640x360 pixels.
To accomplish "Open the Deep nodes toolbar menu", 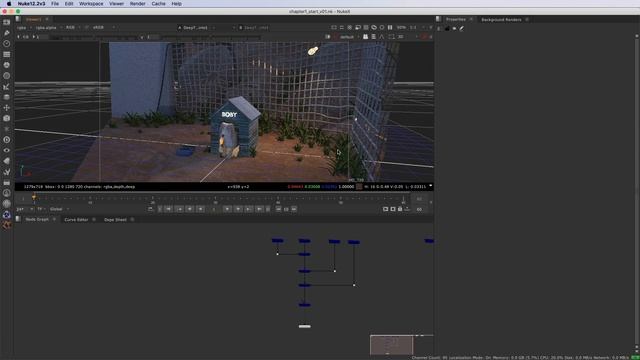I will tap(7, 140).
